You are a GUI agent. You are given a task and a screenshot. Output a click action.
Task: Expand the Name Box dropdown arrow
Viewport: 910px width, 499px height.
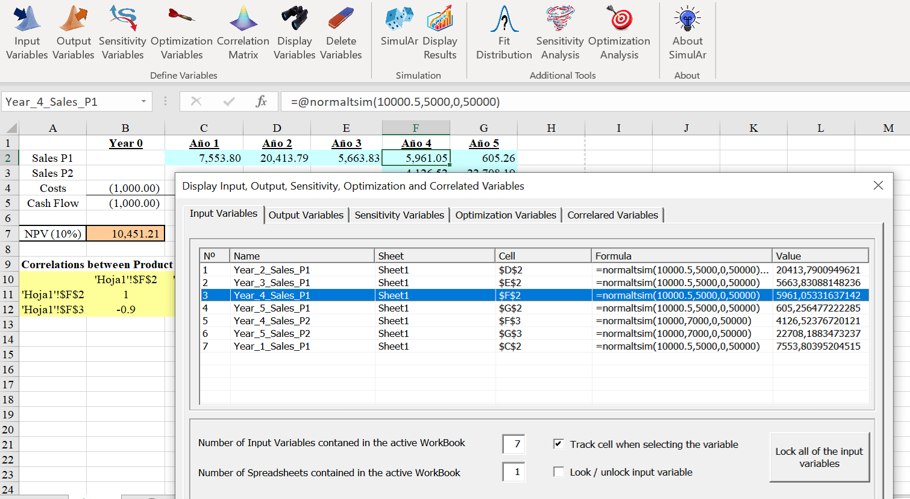(143, 102)
